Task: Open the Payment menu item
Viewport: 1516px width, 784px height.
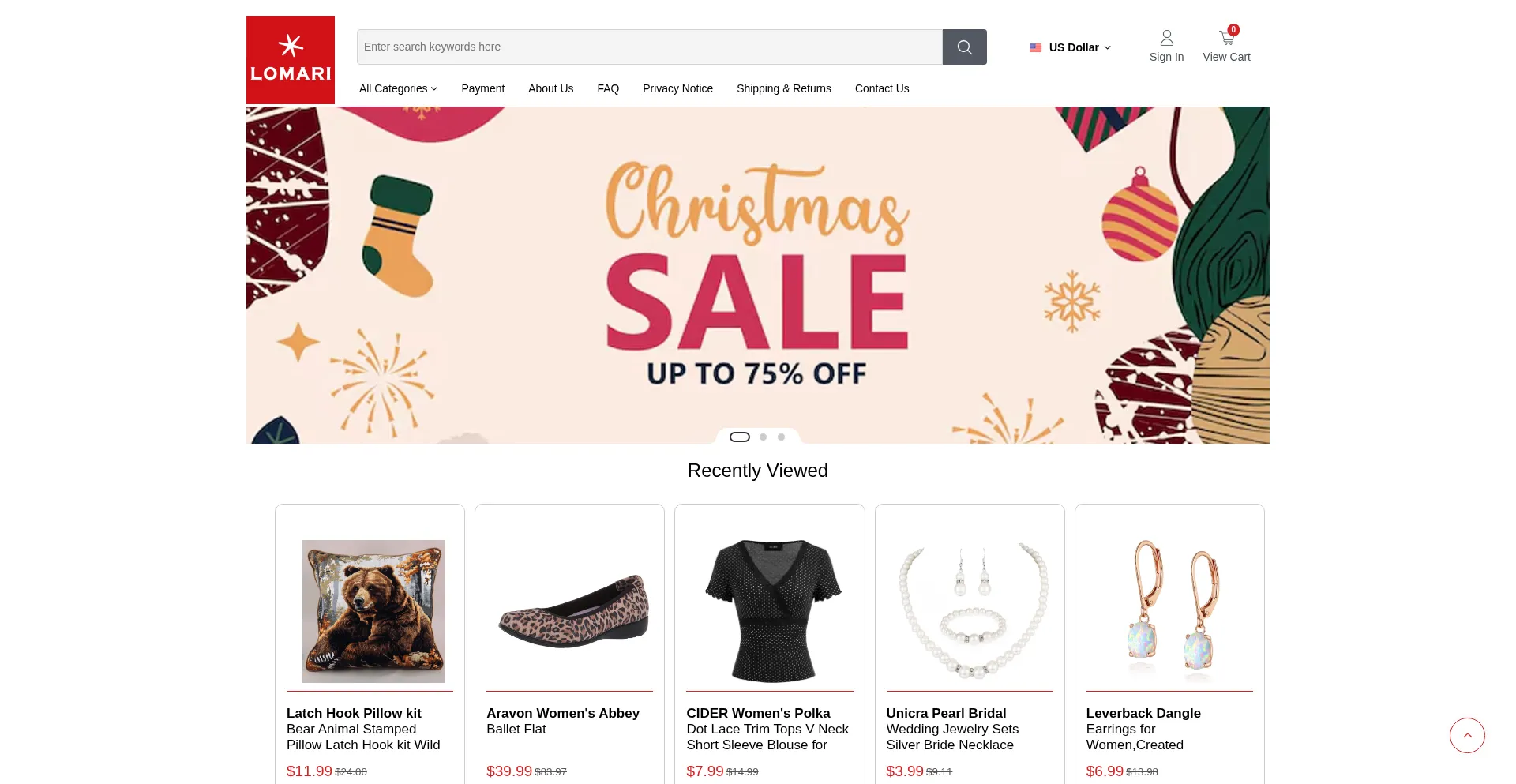Action: click(482, 88)
